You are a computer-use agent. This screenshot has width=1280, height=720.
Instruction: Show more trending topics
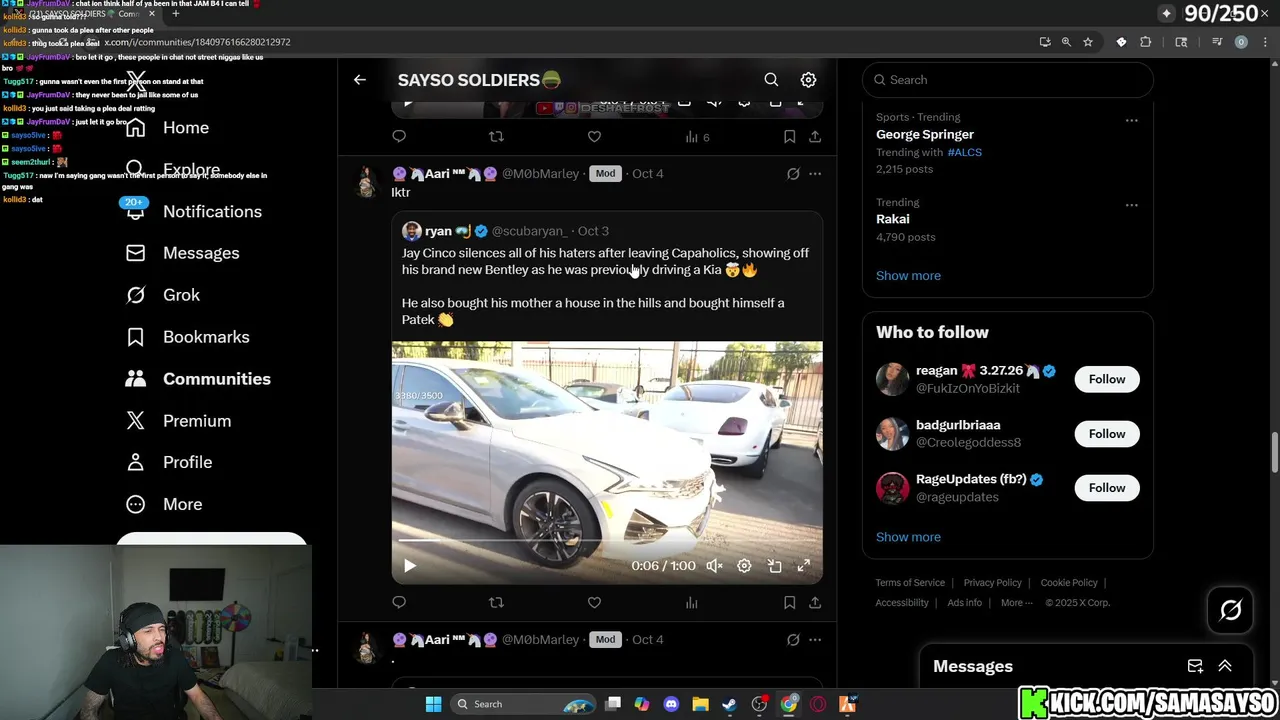[x=908, y=276]
